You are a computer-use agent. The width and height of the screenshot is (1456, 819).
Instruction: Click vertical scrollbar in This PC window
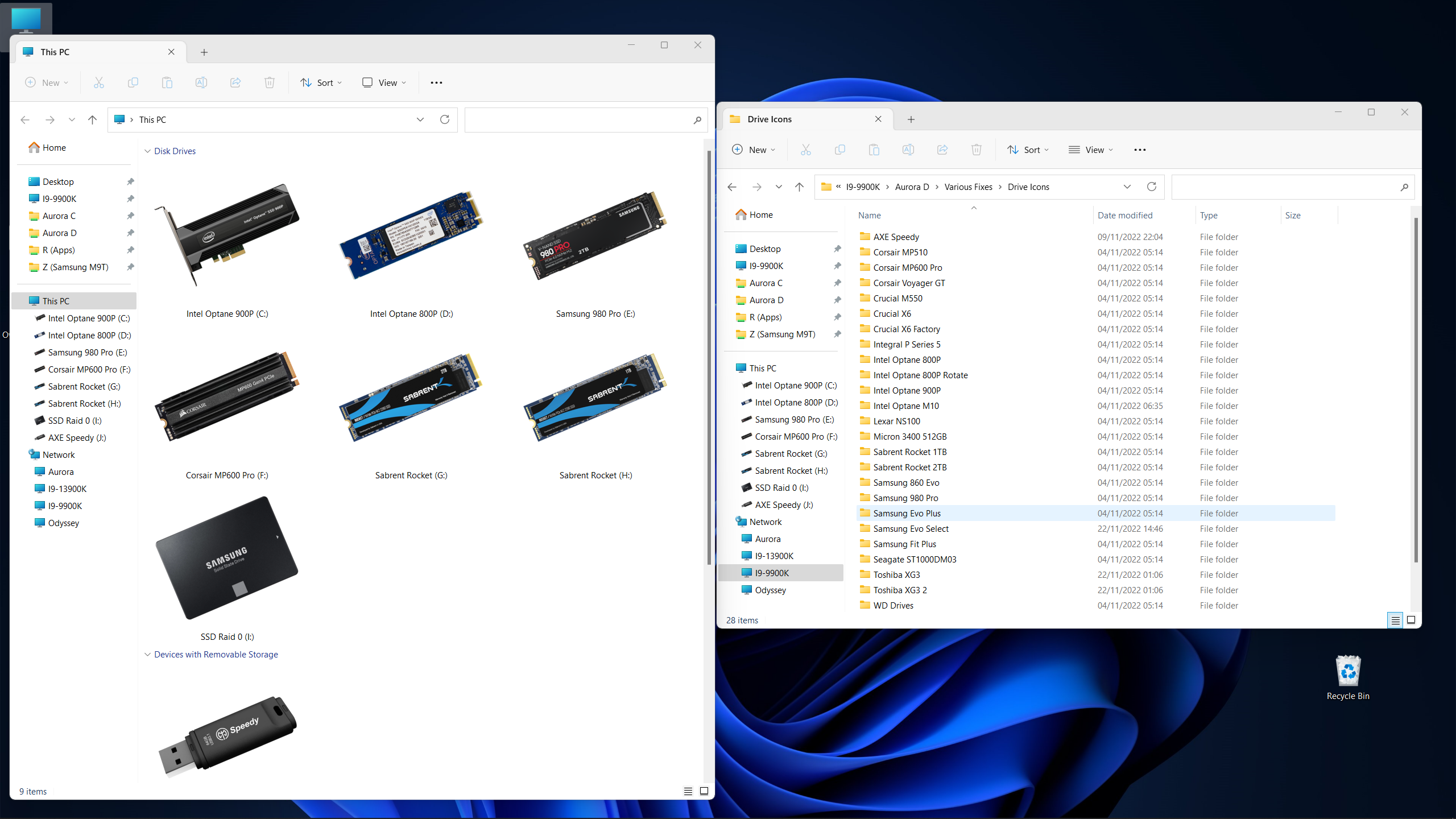point(709,358)
